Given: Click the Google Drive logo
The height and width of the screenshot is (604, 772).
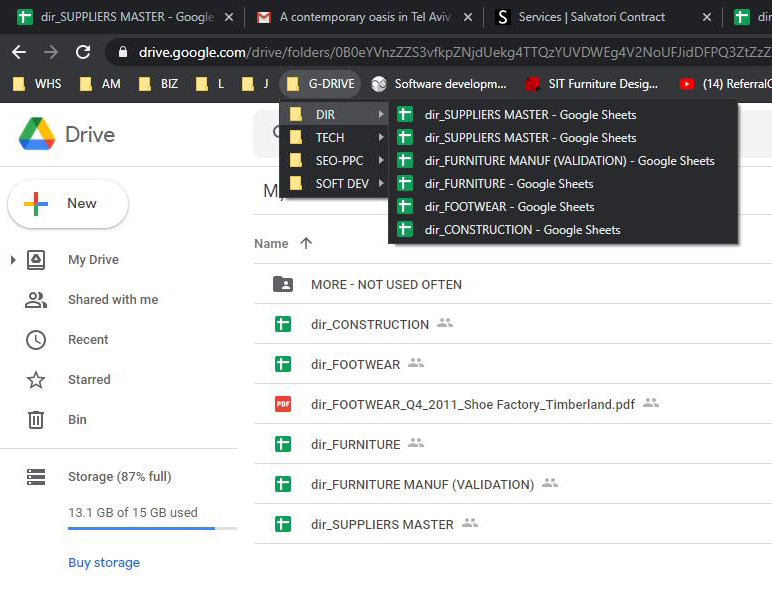Looking at the screenshot, I should (36, 134).
